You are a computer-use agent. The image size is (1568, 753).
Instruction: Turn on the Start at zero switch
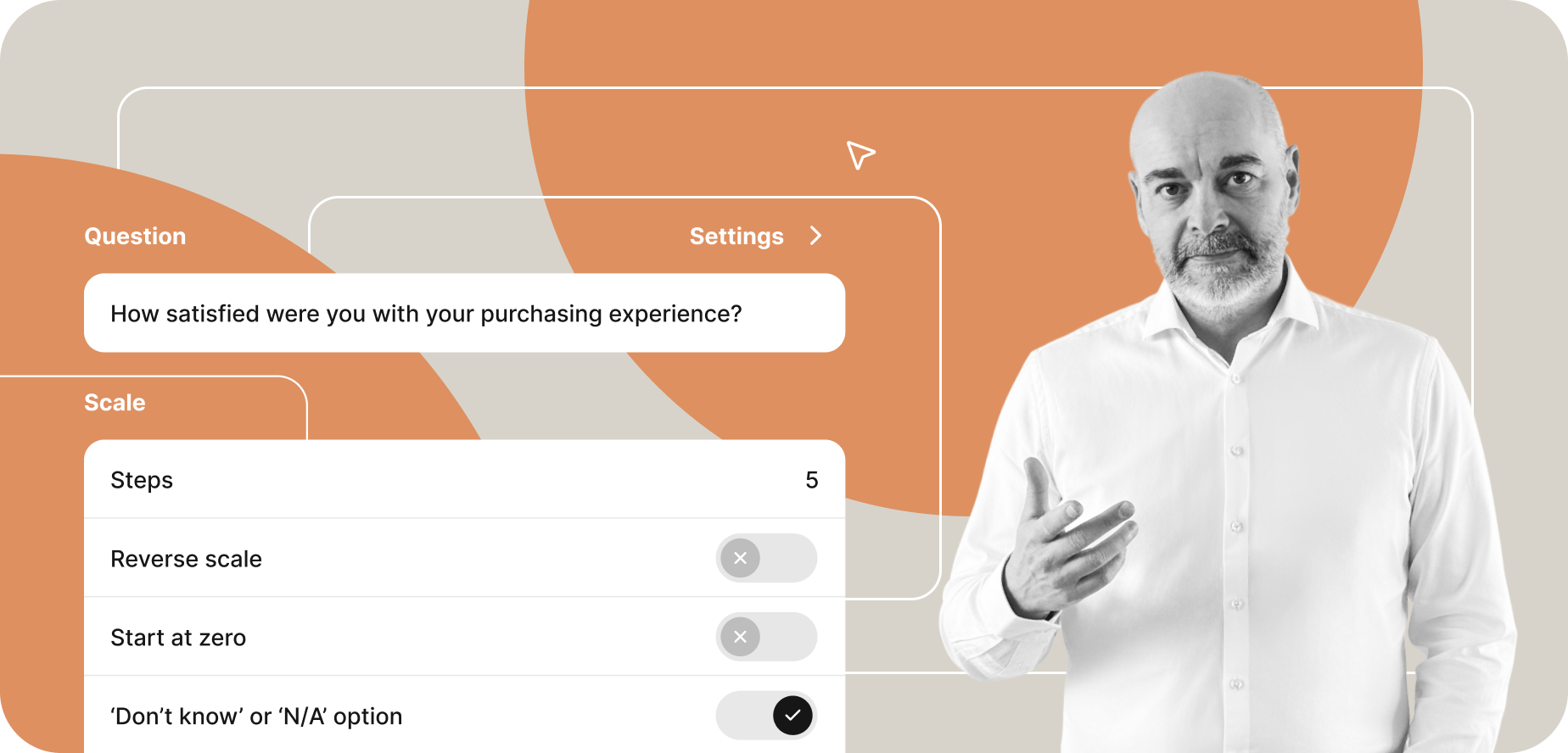tap(766, 637)
